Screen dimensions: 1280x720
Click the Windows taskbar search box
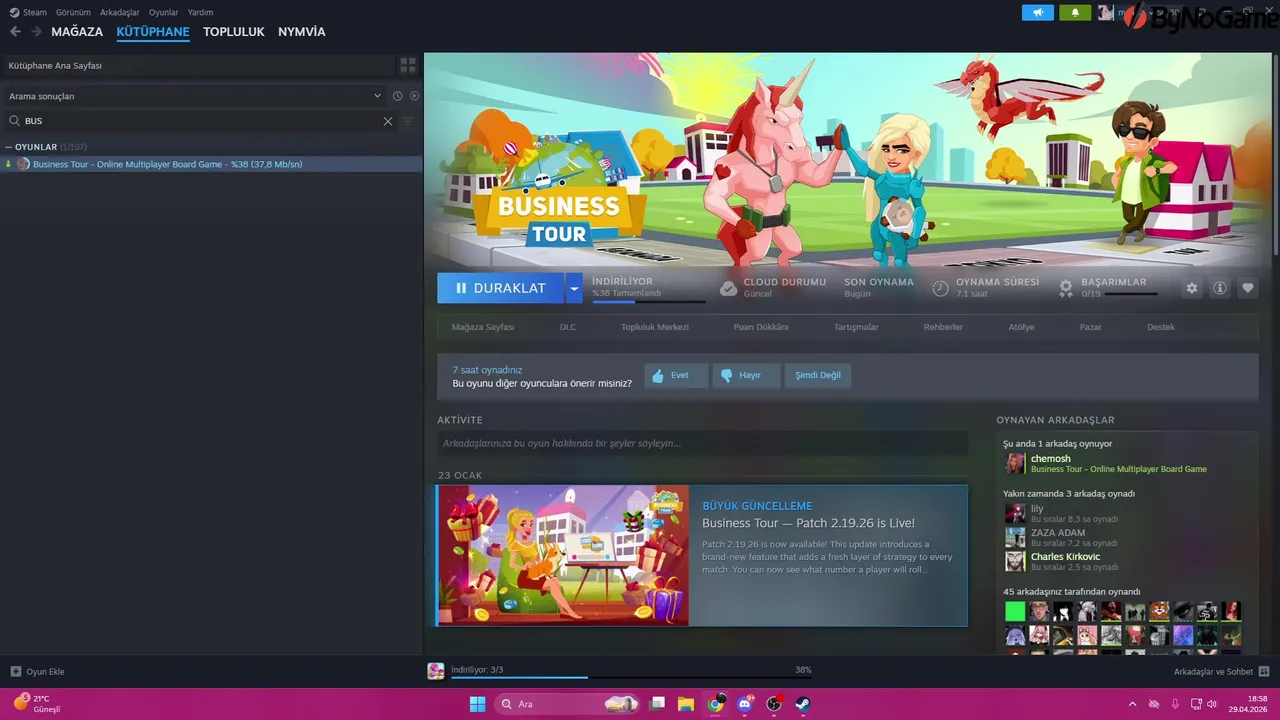pyautogui.click(x=569, y=704)
